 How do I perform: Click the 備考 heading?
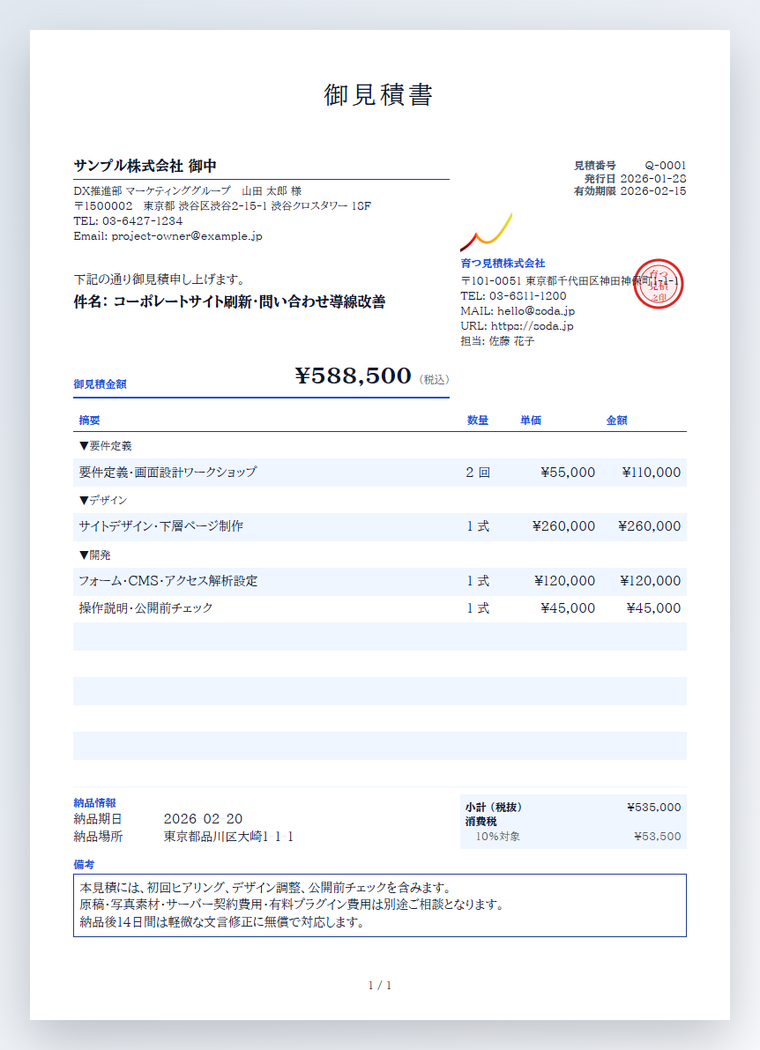(84, 865)
